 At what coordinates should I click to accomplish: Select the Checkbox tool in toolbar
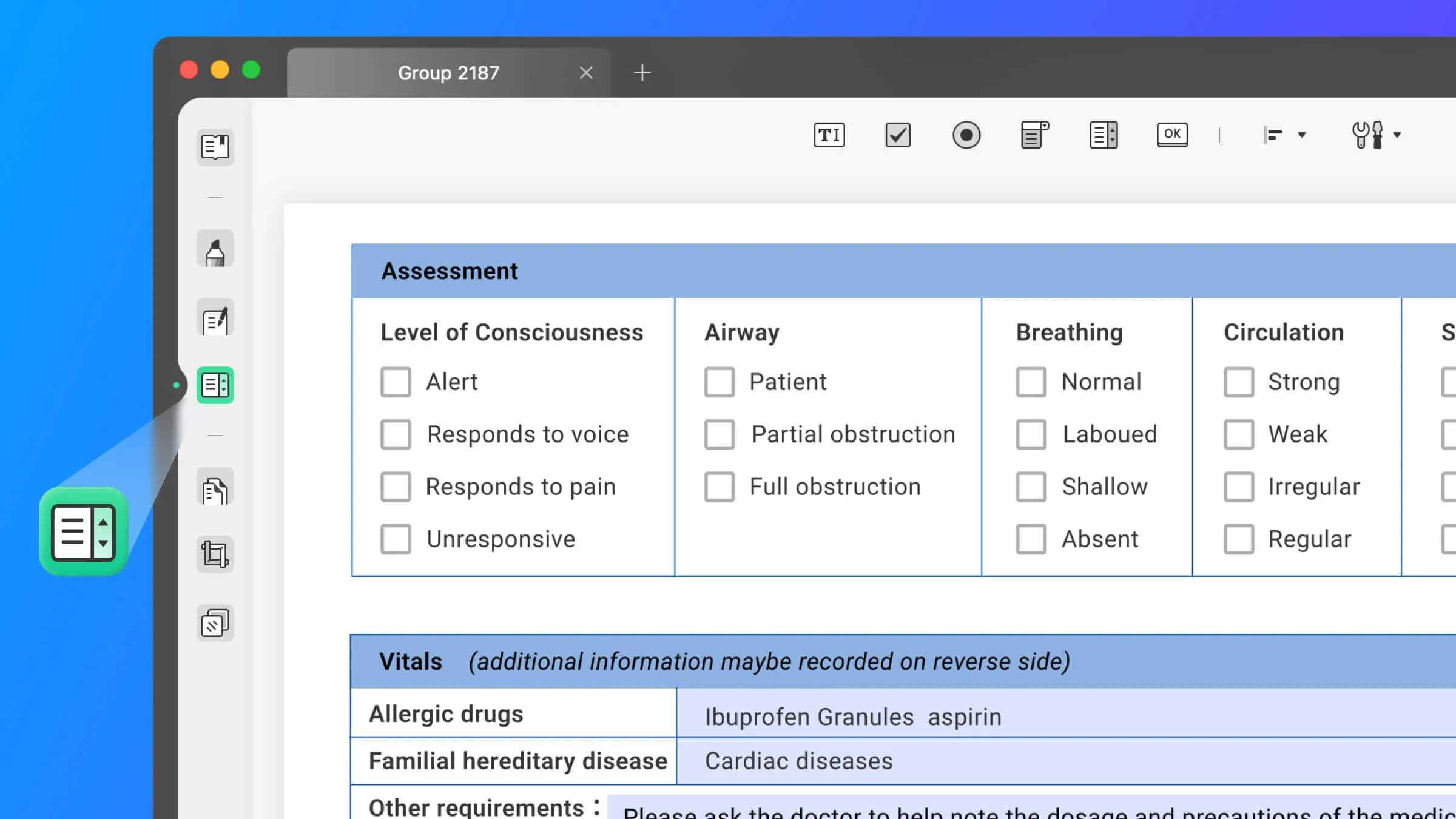tap(898, 135)
